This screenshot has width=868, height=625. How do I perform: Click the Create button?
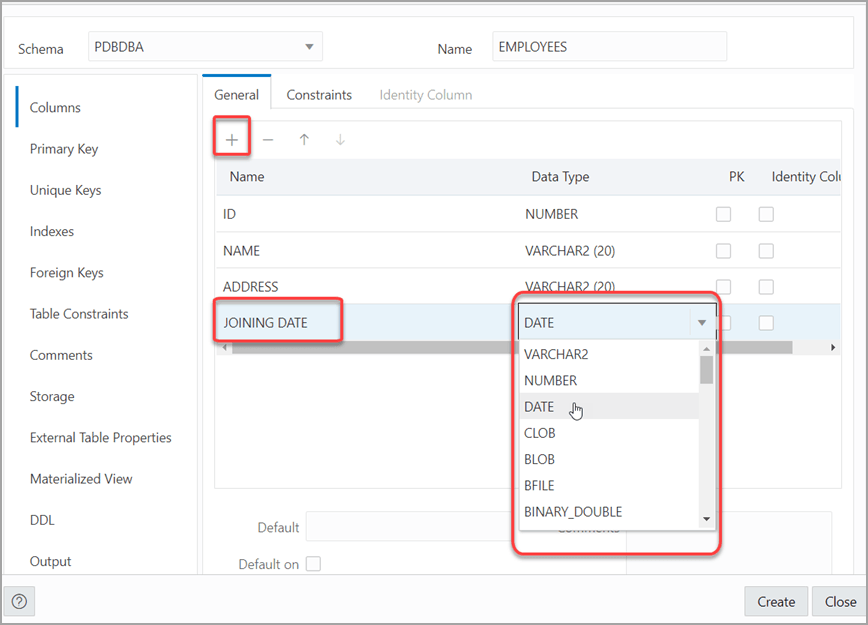click(x=776, y=601)
